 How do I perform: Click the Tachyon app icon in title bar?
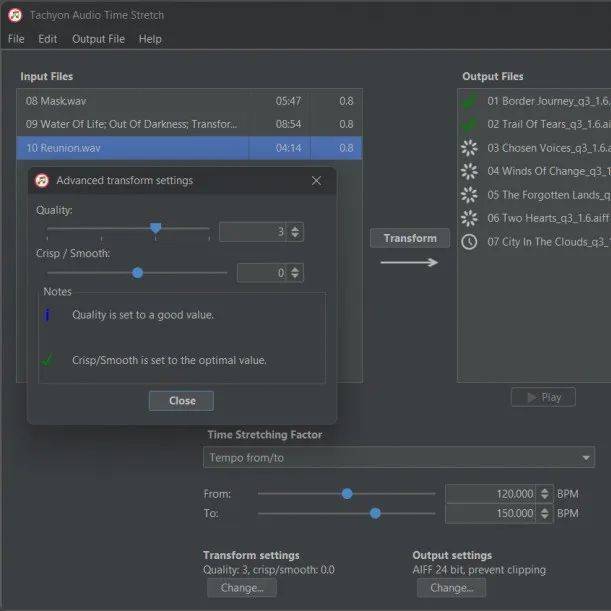tap(14, 15)
